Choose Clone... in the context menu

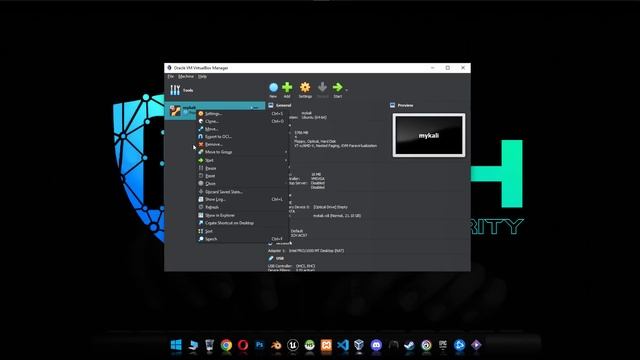tap(242, 121)
